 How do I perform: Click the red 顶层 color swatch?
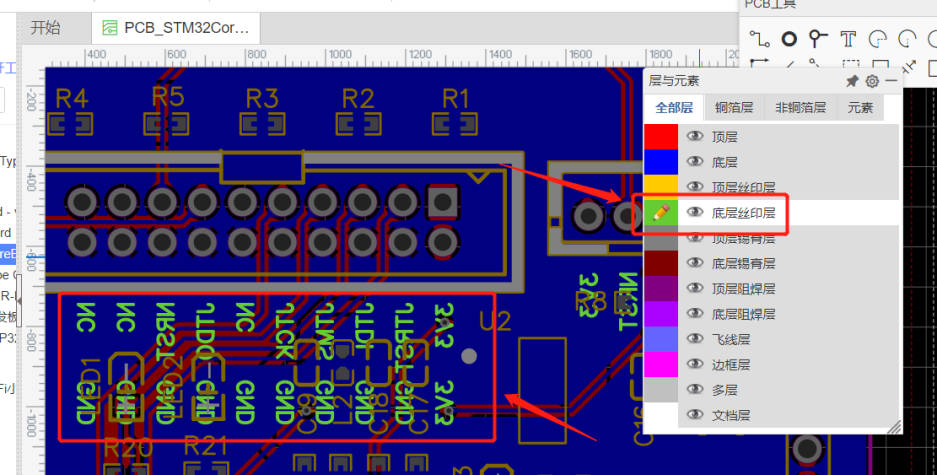pos(660,136)
